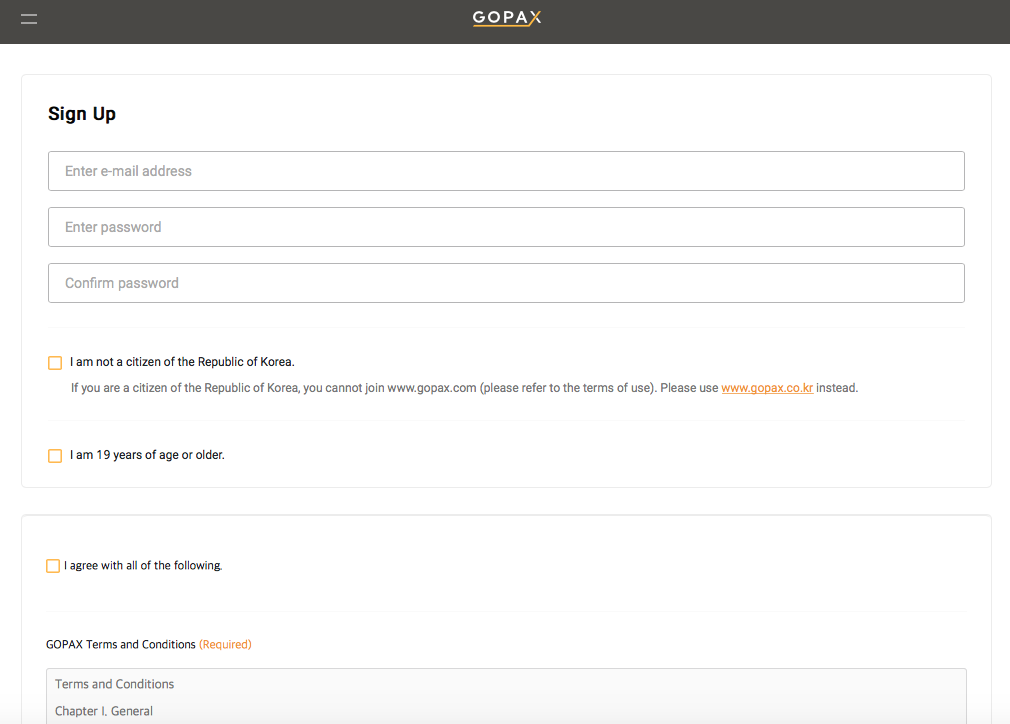Click the 'Chapter I. General' line
1010x724 pixels.
pos(104,712)
